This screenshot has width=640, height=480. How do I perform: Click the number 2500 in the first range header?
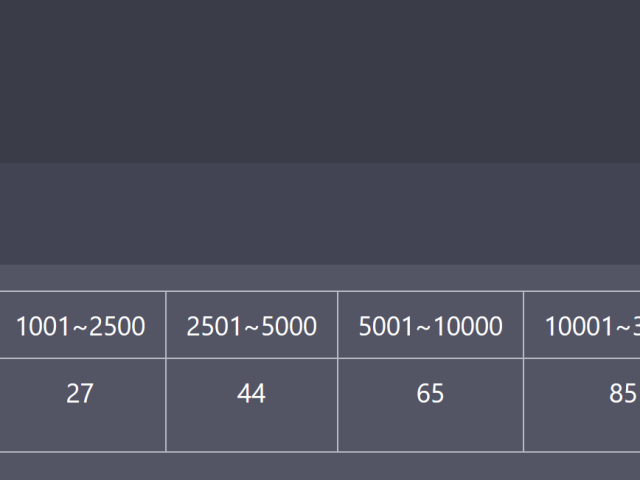click(117, 326)
